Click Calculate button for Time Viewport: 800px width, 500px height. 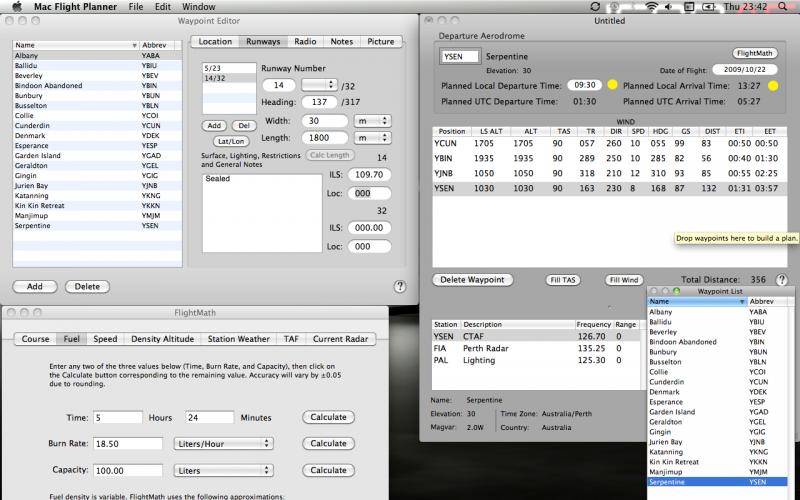[x=328, y=417]
